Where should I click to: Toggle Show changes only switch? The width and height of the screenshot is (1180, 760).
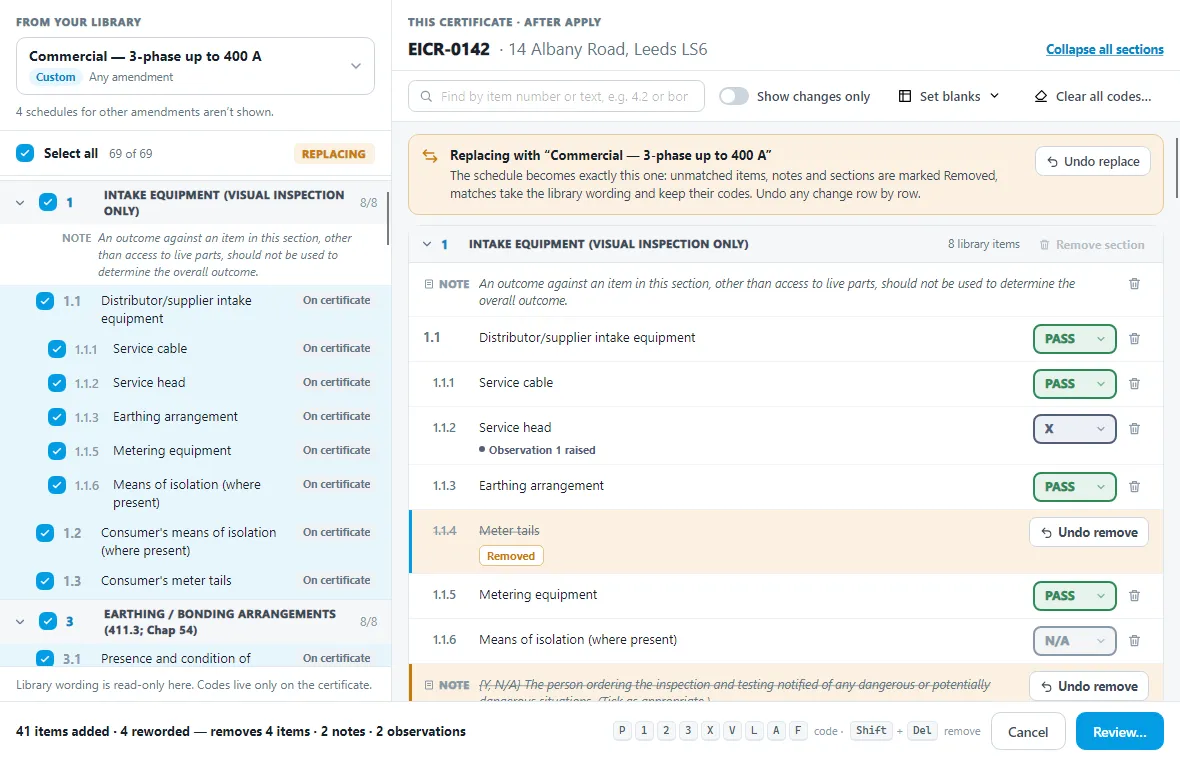click(734, 96)
